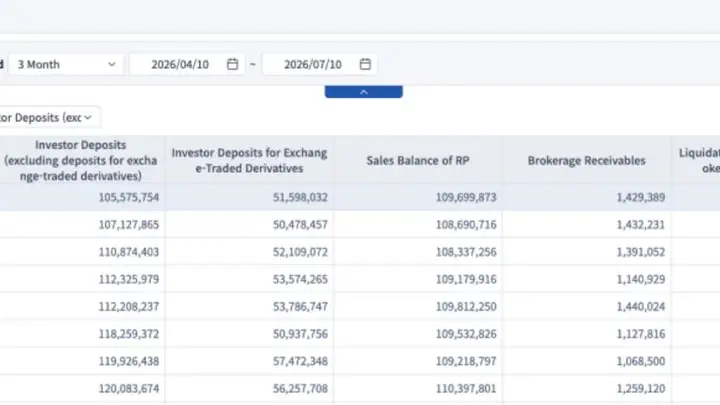
Task: Select Investor Deposits for Exchange-Traded Derivatives header
Action: coord(249,160)
